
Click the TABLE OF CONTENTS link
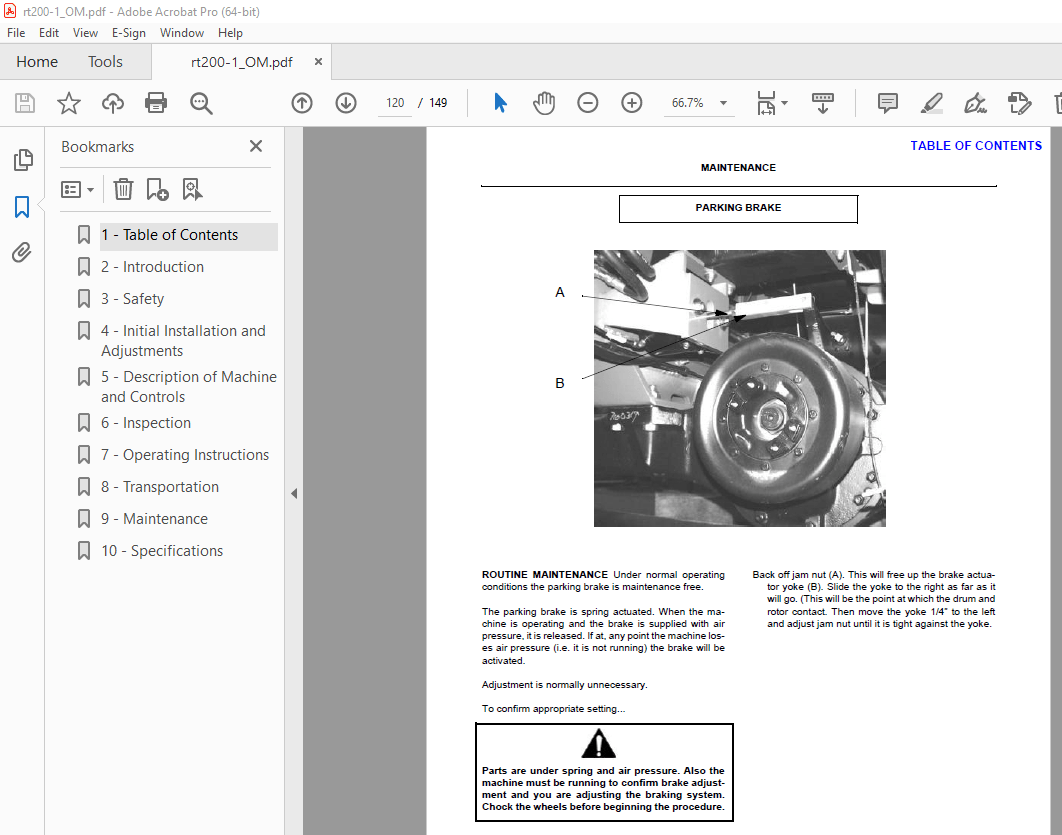976,145
